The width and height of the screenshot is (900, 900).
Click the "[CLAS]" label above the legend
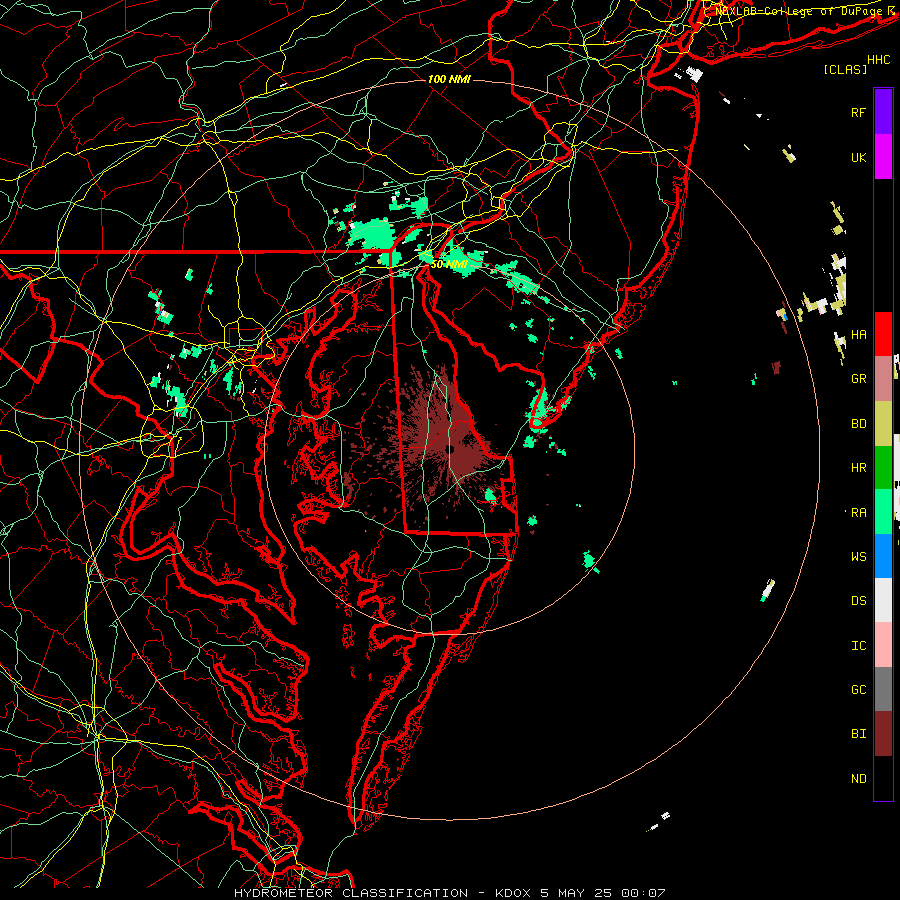[x=845, y=69]
